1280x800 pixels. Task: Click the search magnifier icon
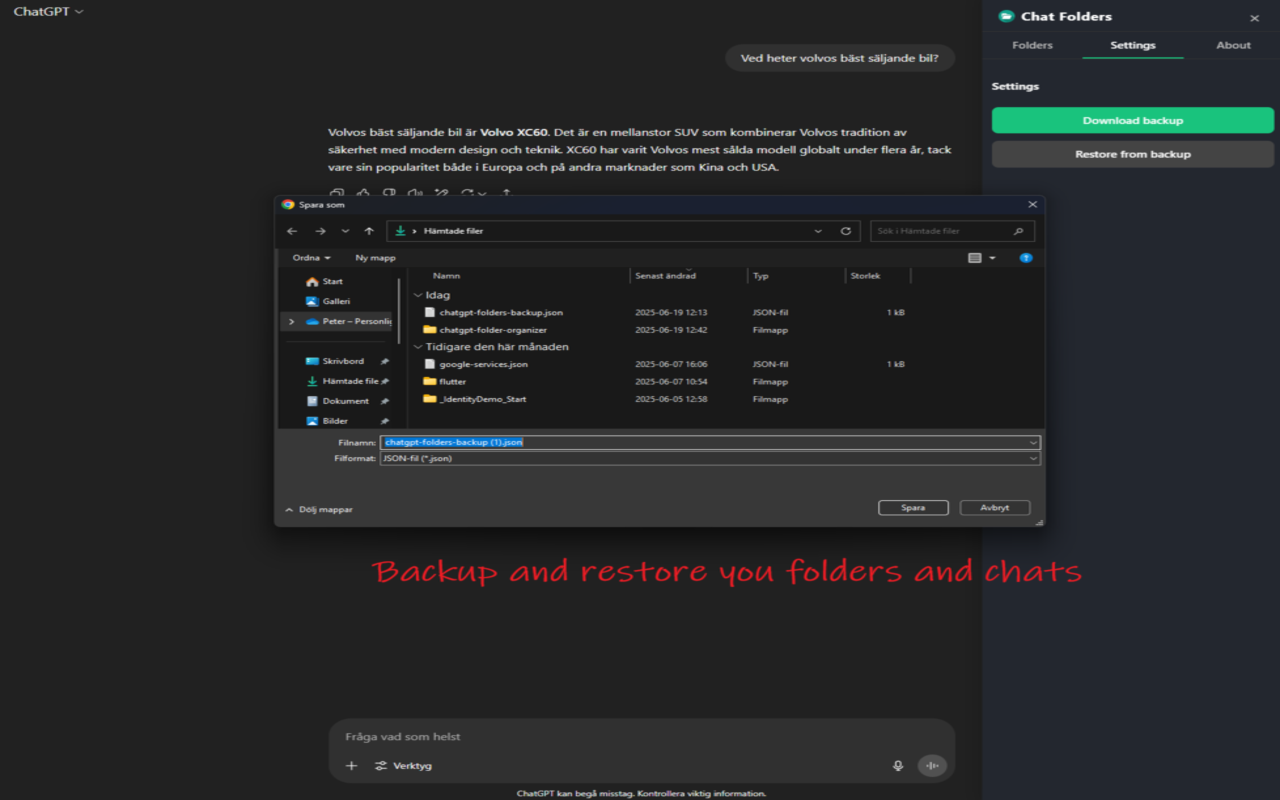1018,231
